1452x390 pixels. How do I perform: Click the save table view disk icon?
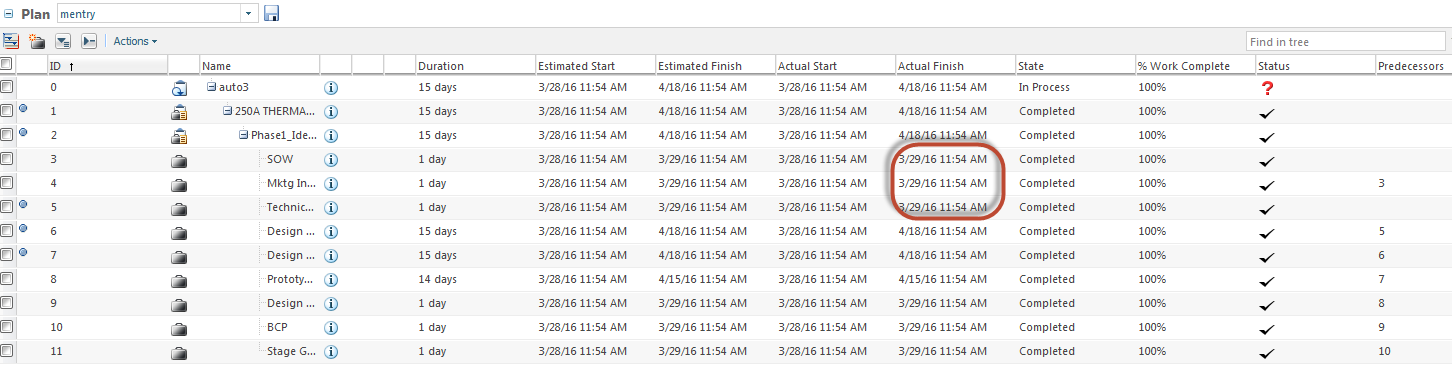click(x=271, y=14)
